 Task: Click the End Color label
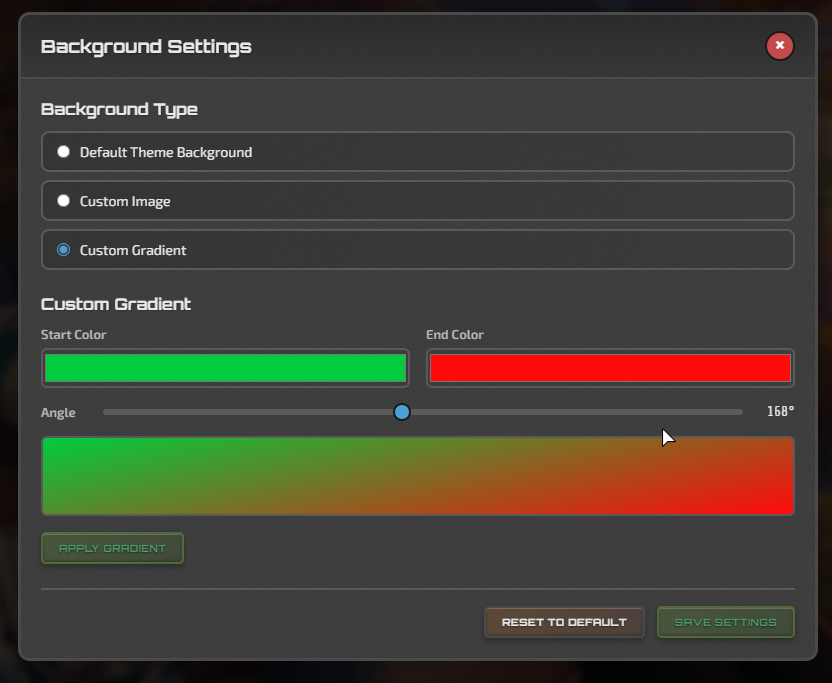[455, 335]
